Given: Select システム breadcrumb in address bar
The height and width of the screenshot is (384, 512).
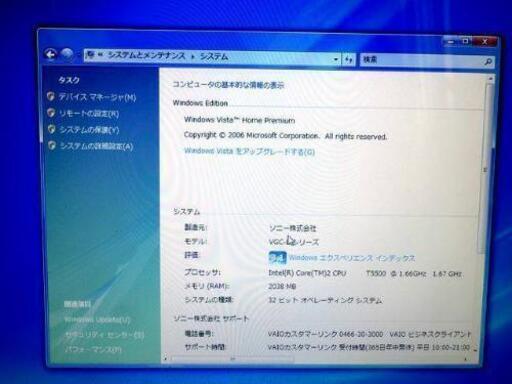Looking at the screenshot, I should coord(214,57).
